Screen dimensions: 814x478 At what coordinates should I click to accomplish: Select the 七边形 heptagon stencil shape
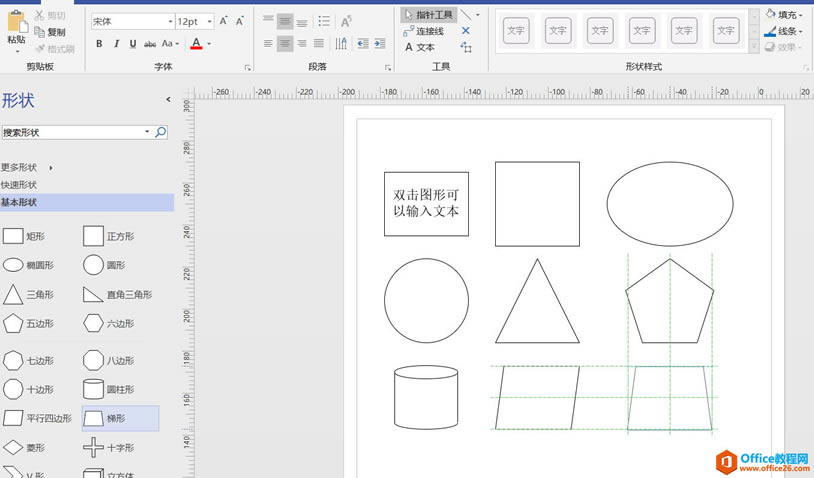coord(28,360)
